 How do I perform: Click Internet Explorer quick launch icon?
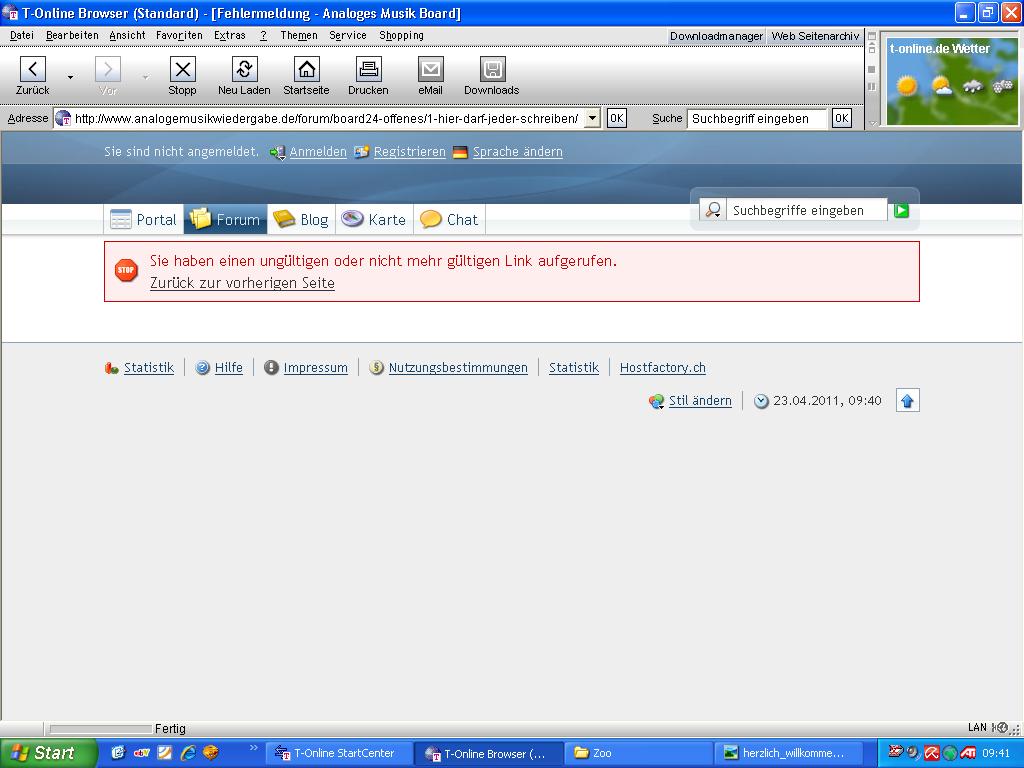click(x=188, y=753)
